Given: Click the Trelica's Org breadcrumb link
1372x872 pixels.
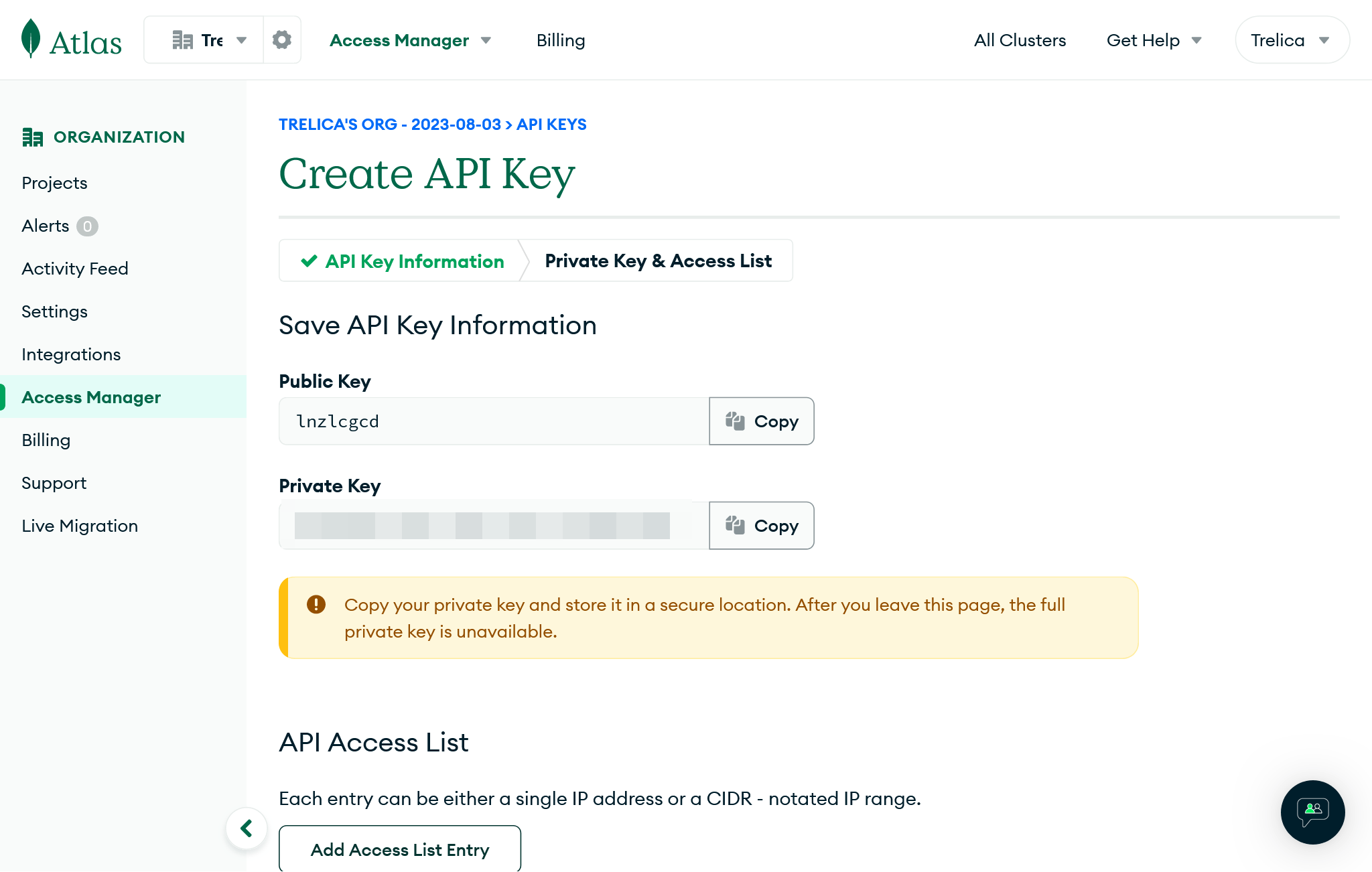Looking at the screenshot, I should [x=389, y=125].
